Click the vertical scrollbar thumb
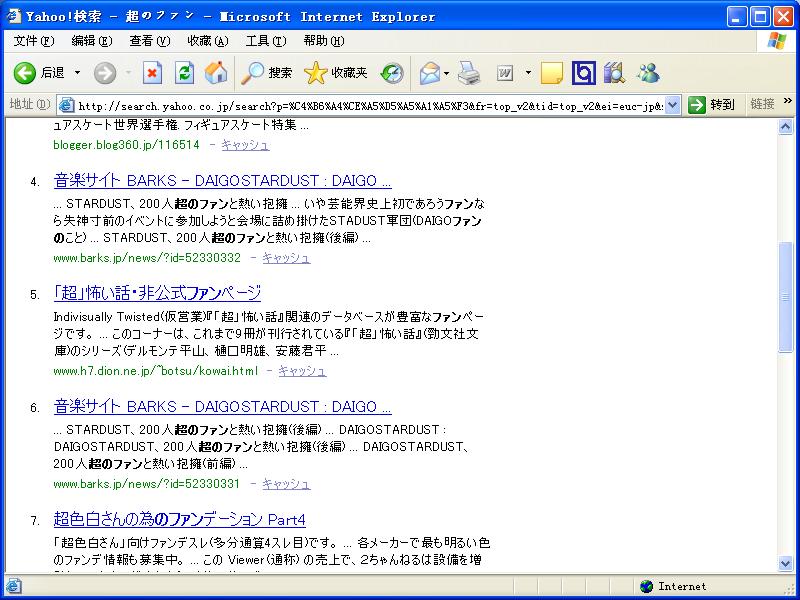800x600 pixels. tap(786, 297)
